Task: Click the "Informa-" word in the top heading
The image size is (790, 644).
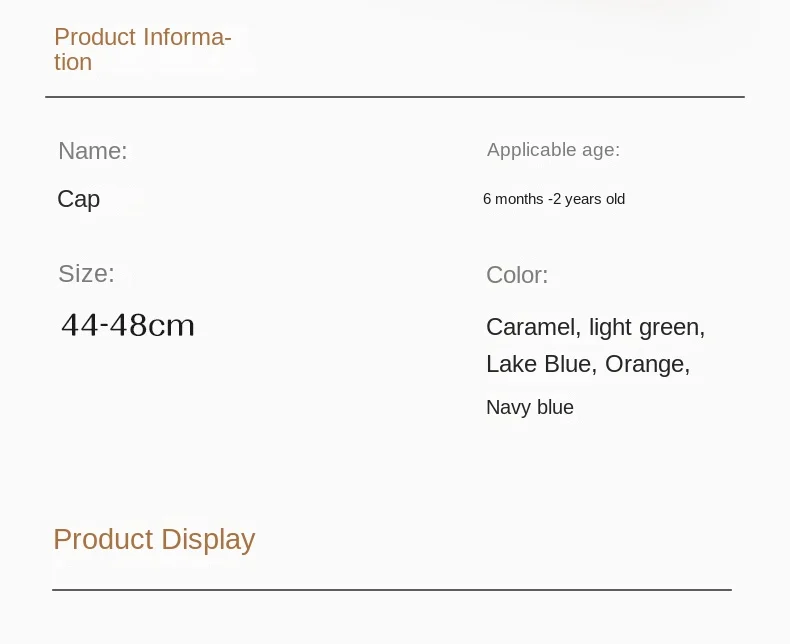Action: 187,37
